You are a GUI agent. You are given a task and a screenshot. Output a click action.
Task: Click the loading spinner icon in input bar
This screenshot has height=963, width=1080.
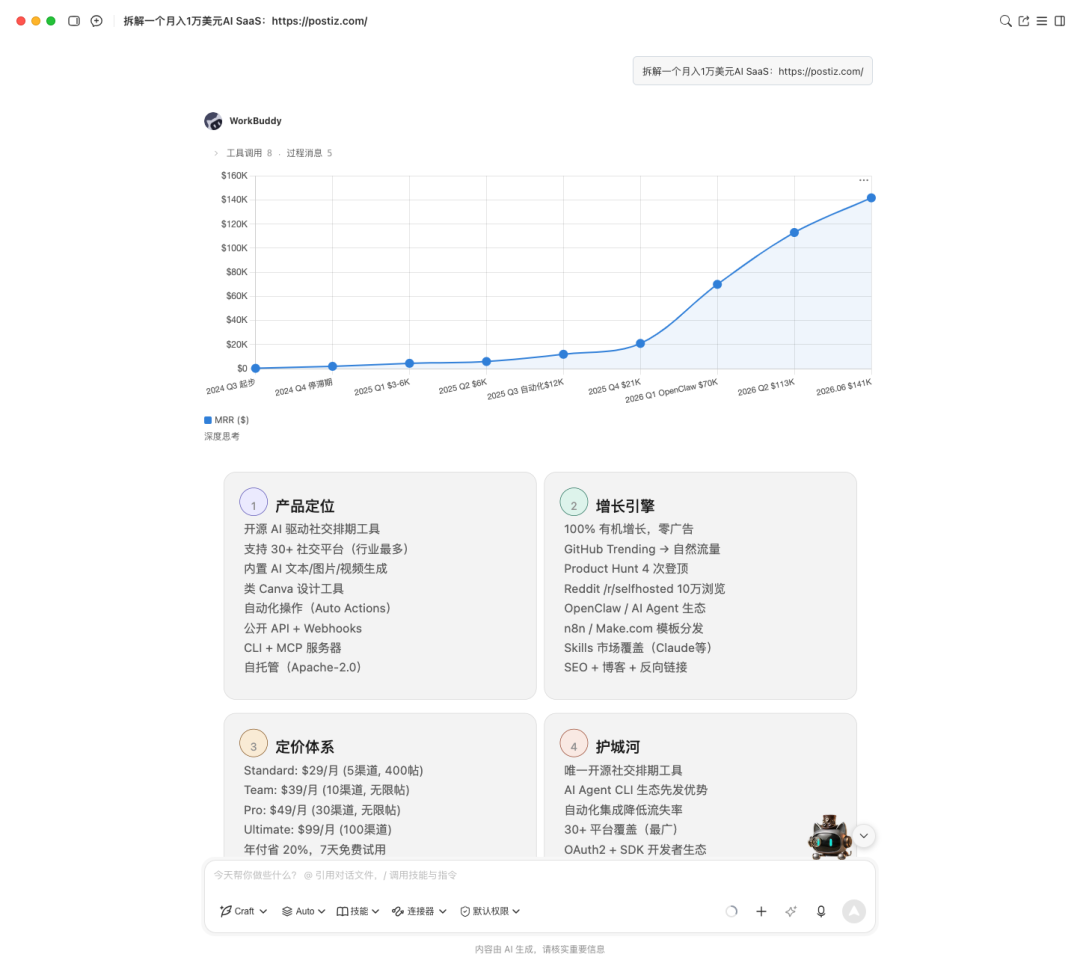(731, 911)
